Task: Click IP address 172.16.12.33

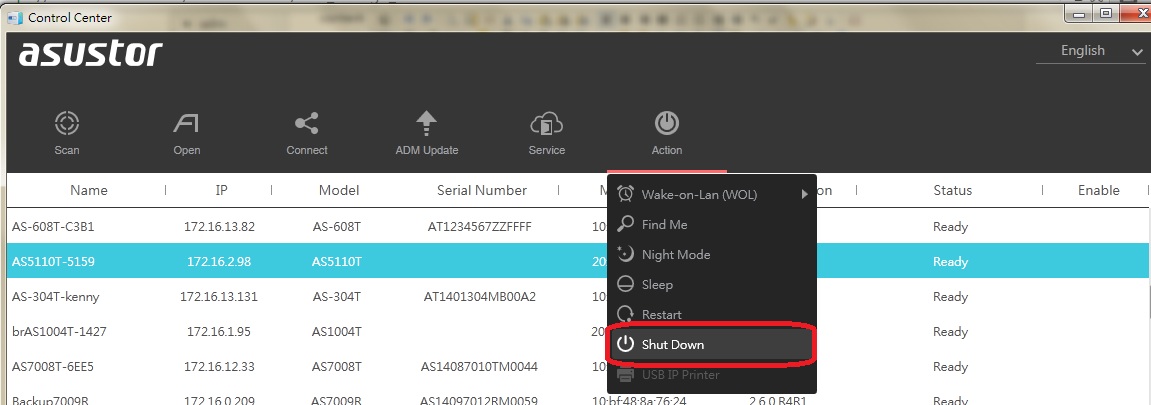Action: point(219,366)
